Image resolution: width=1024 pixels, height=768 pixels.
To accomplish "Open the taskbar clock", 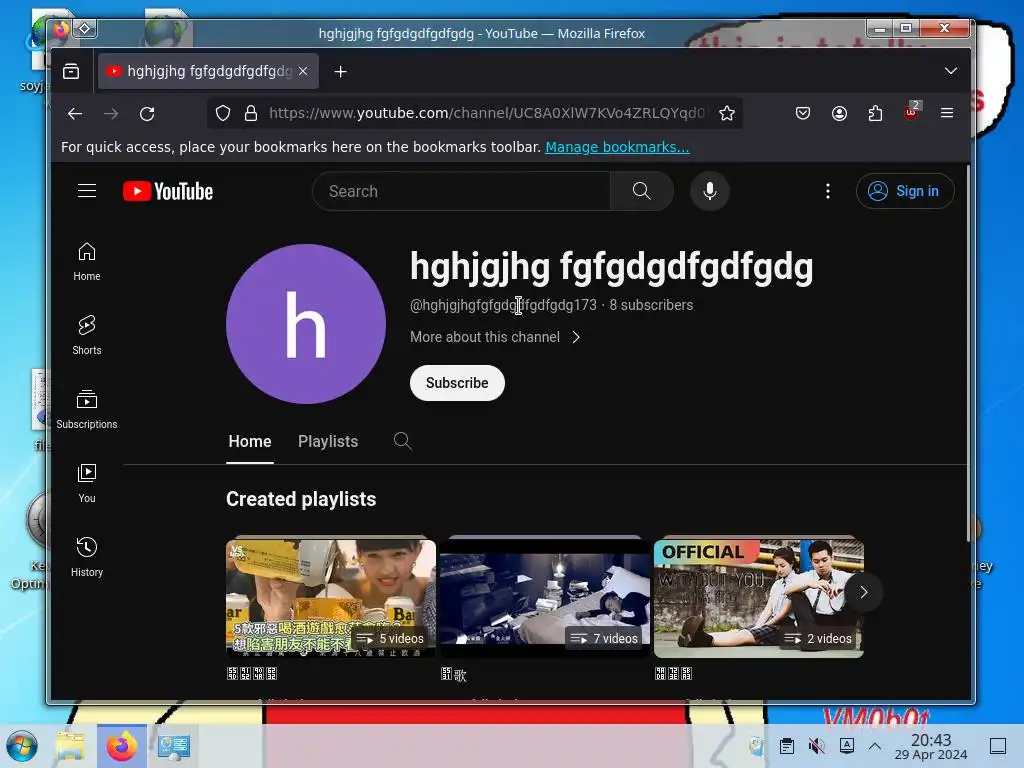I will pos(931,746).
